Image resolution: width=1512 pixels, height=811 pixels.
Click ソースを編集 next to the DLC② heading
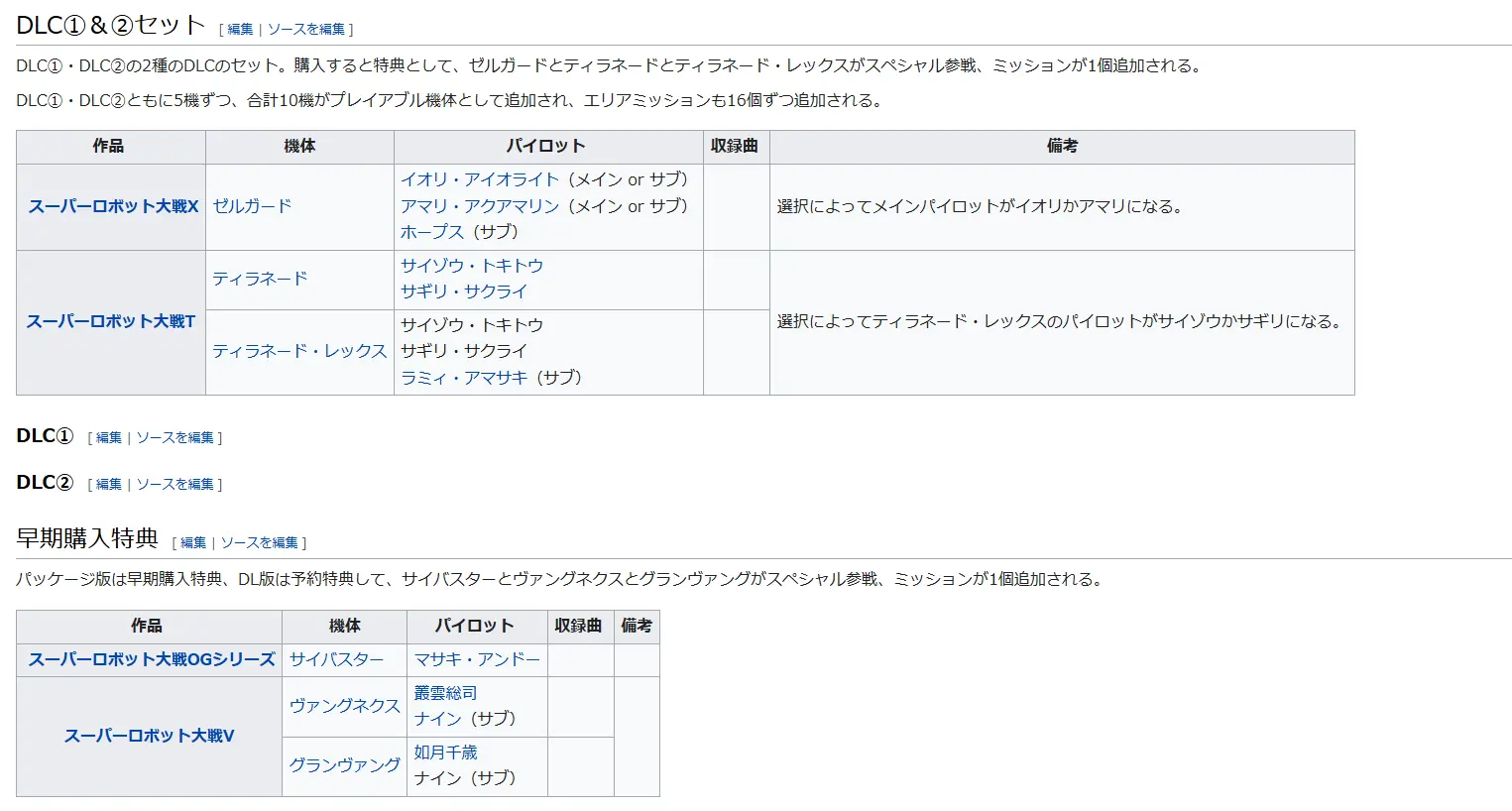coord(174,485)
